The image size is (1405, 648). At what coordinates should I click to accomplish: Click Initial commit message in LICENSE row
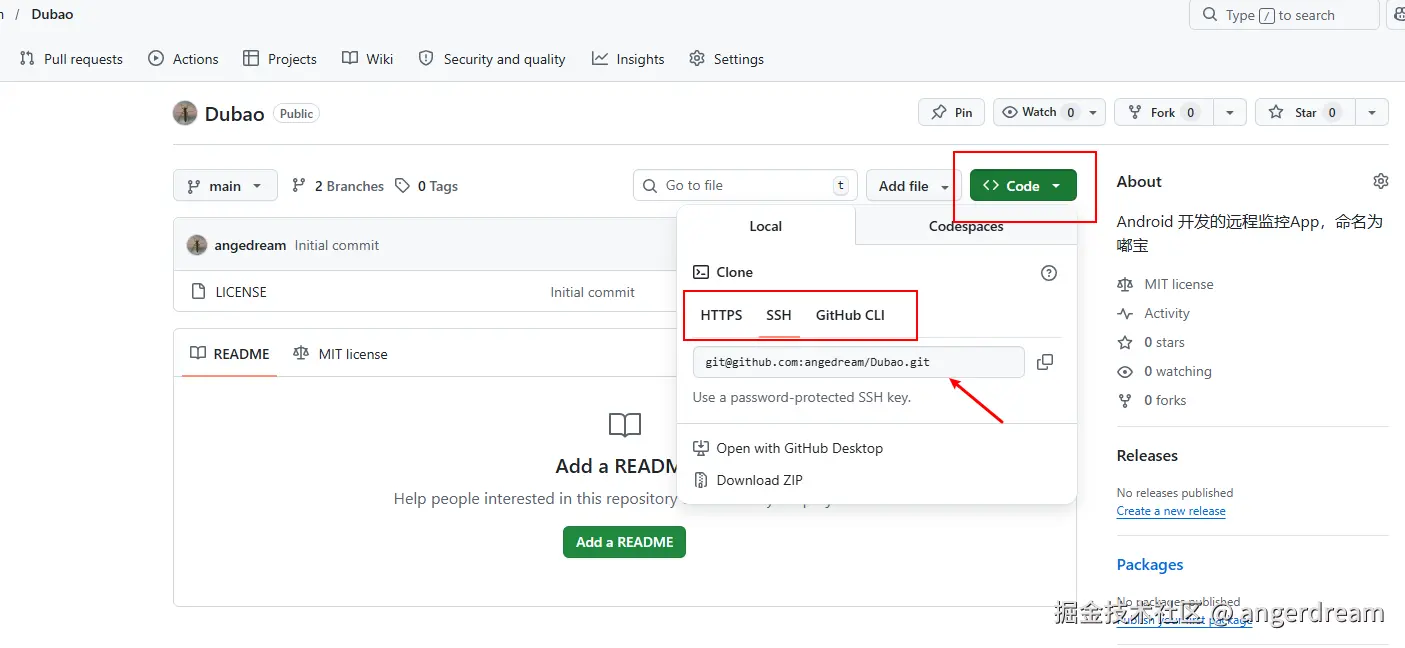(592, 292)
